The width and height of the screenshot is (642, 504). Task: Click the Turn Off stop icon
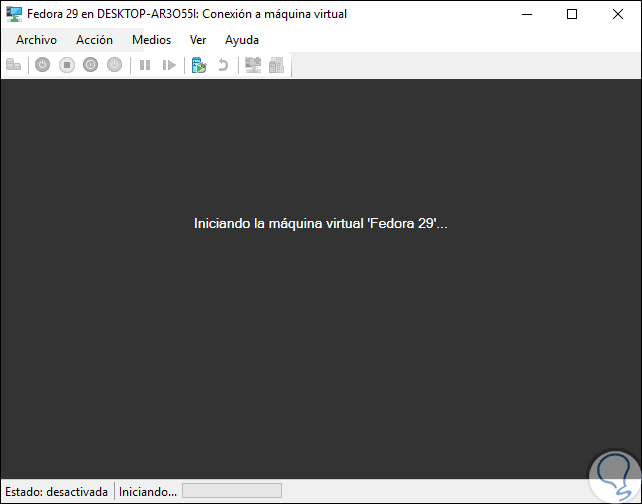point(67,65)
